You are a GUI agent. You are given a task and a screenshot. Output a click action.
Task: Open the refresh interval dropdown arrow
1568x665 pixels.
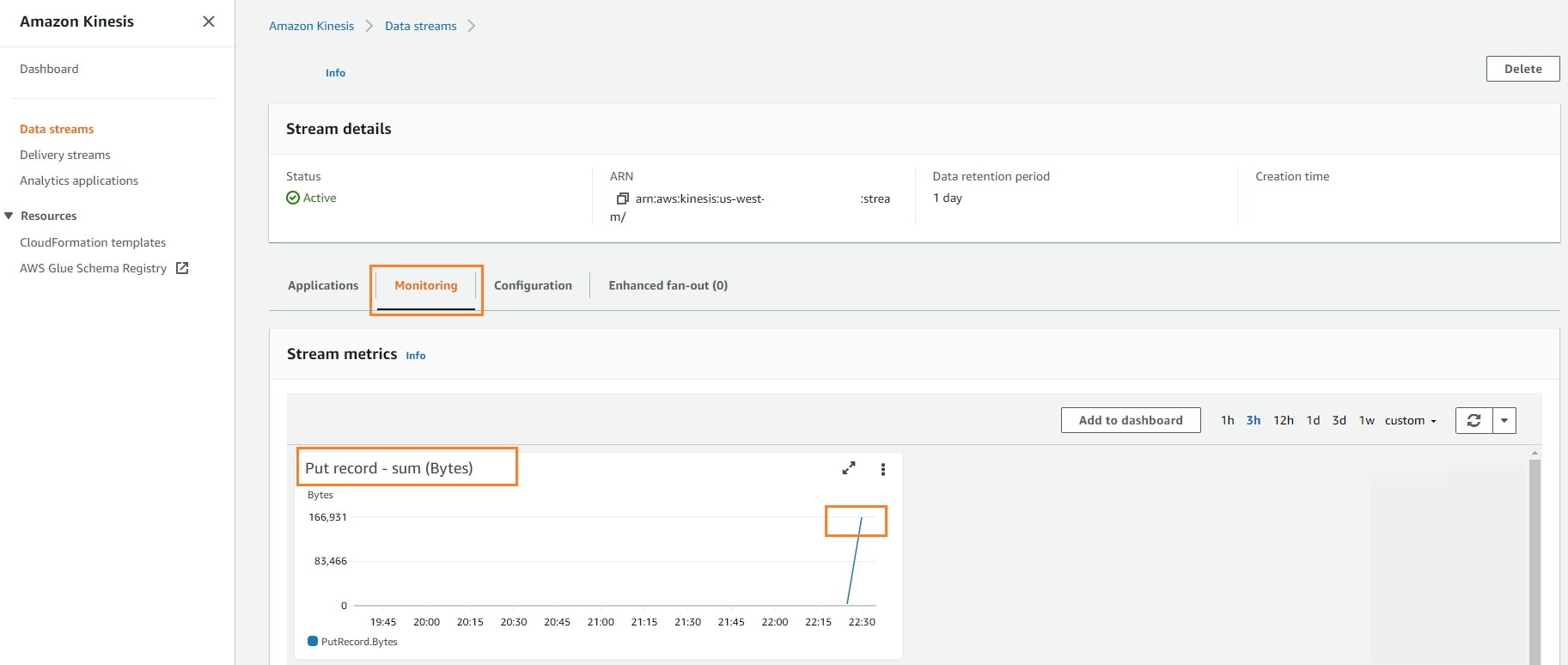(x=1504, y=420)
